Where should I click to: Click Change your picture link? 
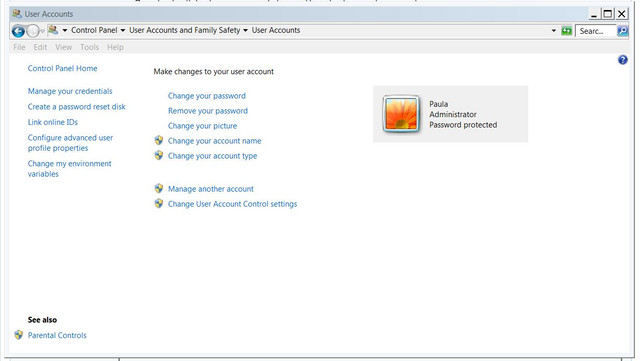coord(202,126)
